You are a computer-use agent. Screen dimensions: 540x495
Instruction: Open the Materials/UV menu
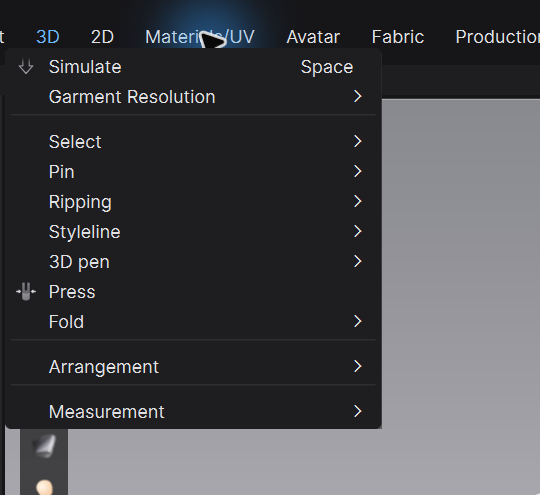[200, 37]
